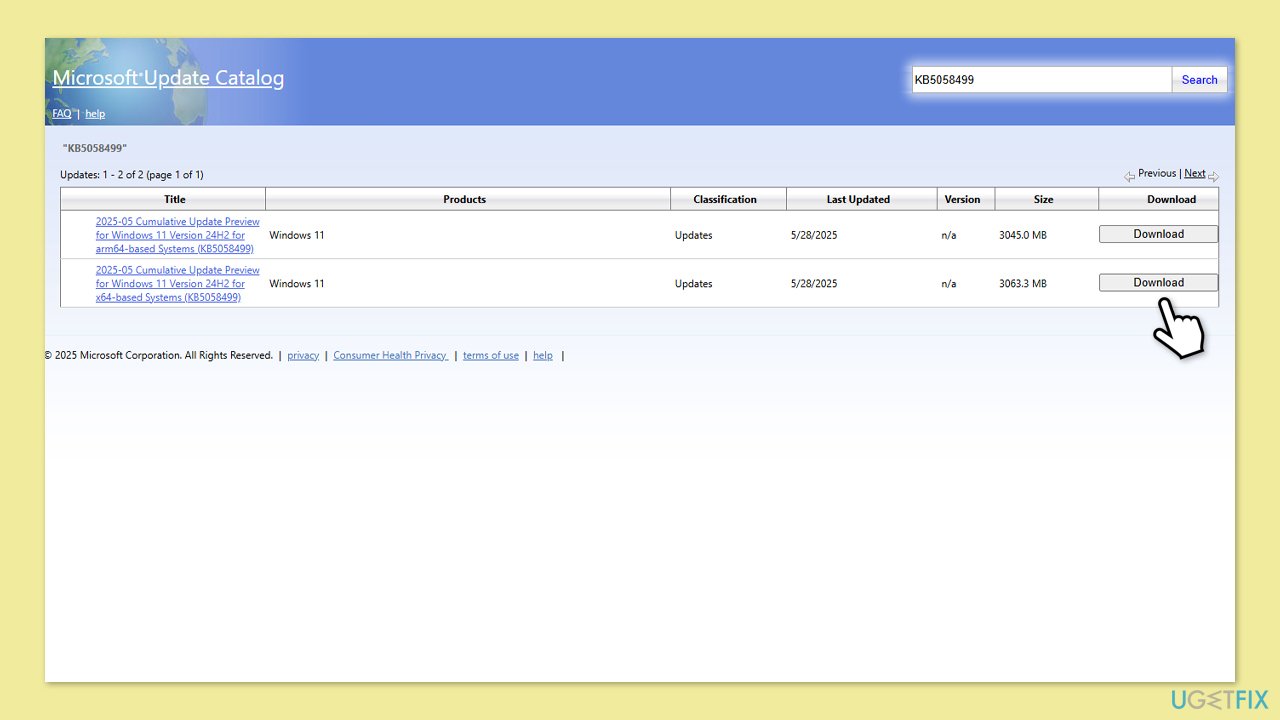Sort by the Size column header
Image resolution: width=1280 pixels, height=720 pixels.
point(1043,199)
